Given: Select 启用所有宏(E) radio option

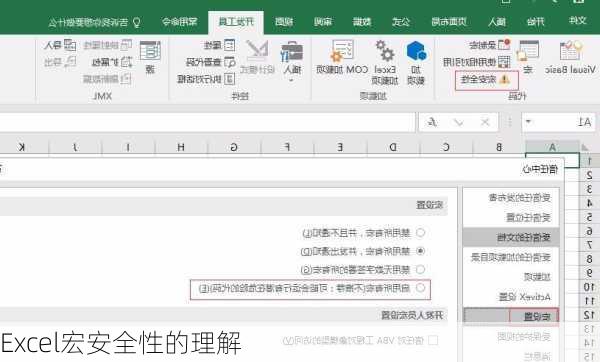Looking at the screenshot, I should (x=420, y=288).
